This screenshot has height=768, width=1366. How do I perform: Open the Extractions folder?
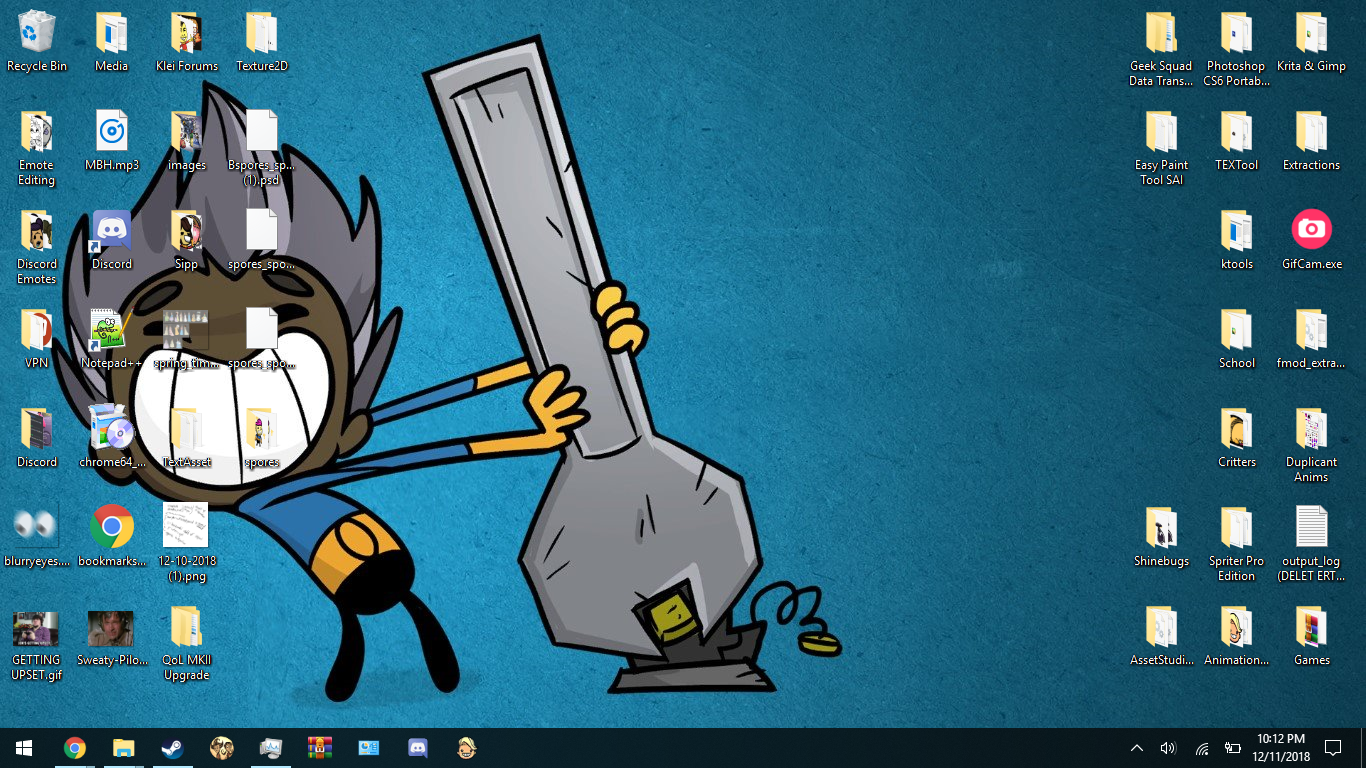tap(1311, 141)
